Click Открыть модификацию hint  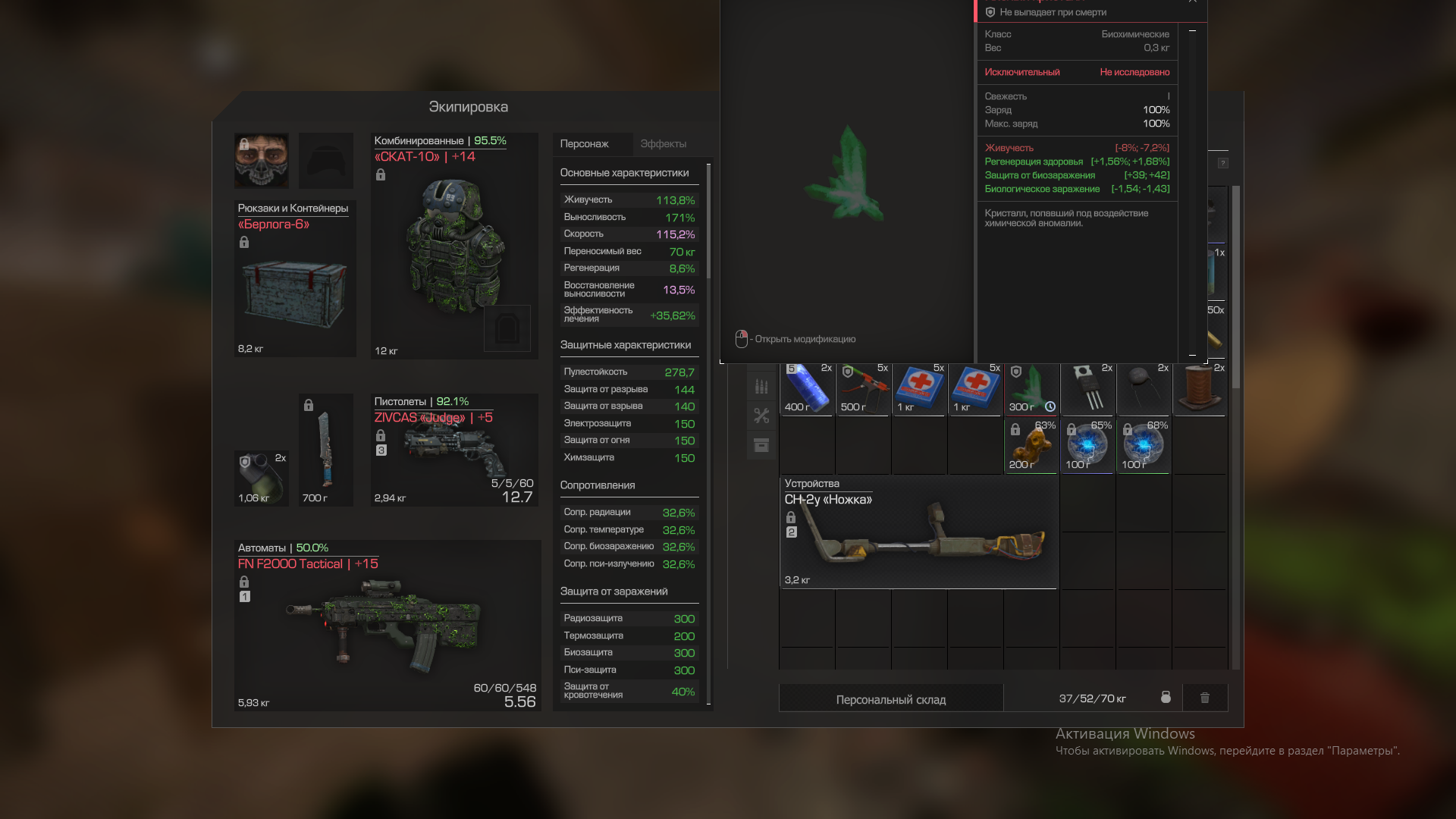795,339
